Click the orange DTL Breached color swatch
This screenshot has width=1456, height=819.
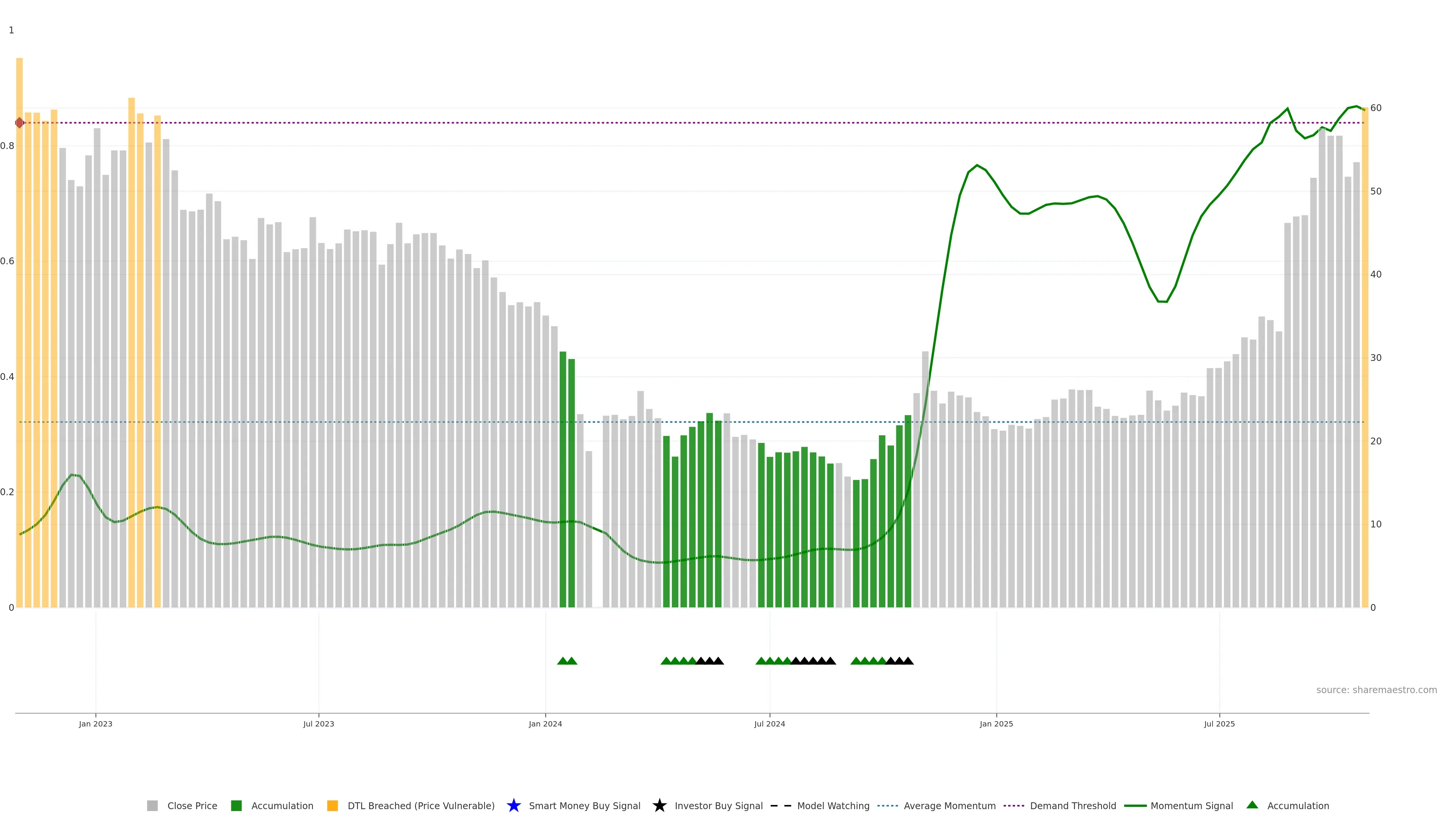(x=333, y=805)
